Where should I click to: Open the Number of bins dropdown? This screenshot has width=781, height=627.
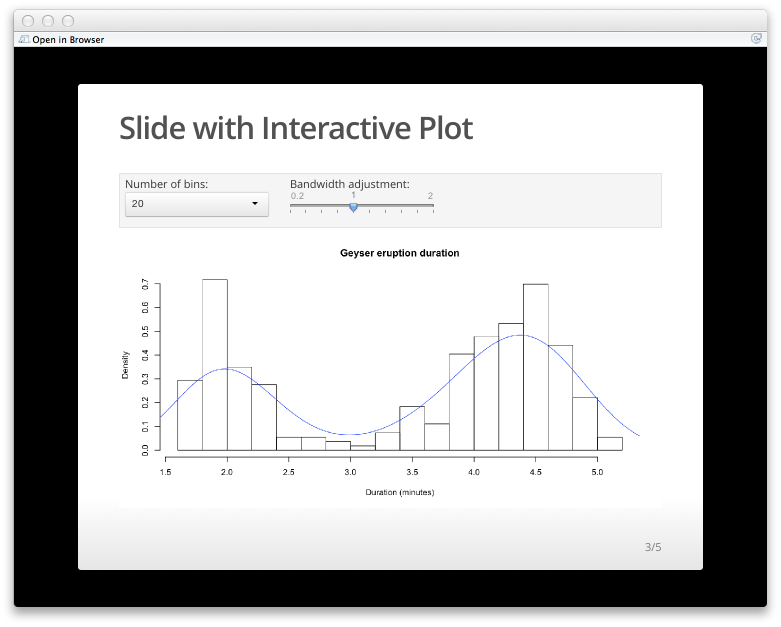coord(196,204)
